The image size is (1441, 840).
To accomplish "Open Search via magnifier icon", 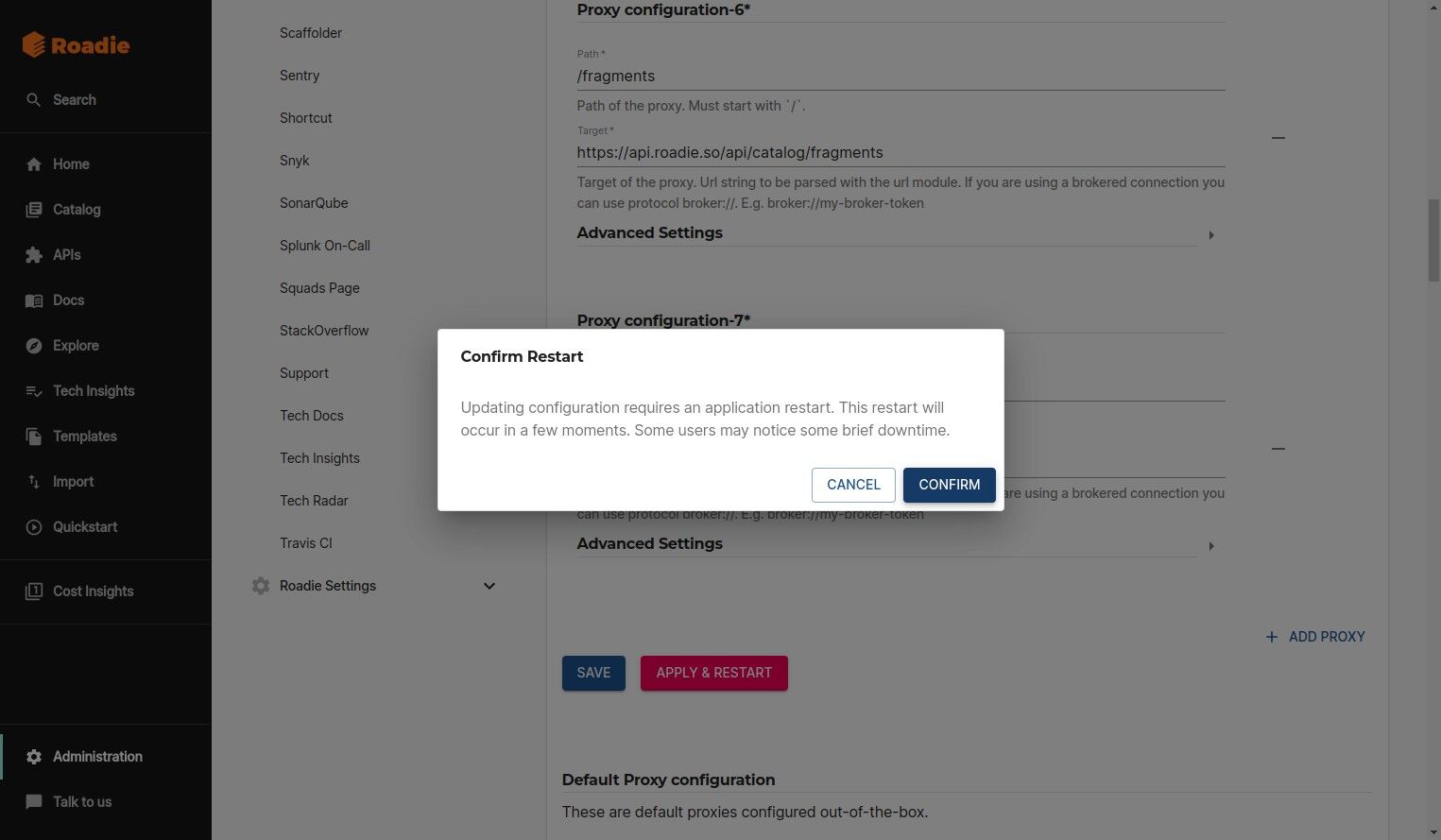I will pos(34,99).
